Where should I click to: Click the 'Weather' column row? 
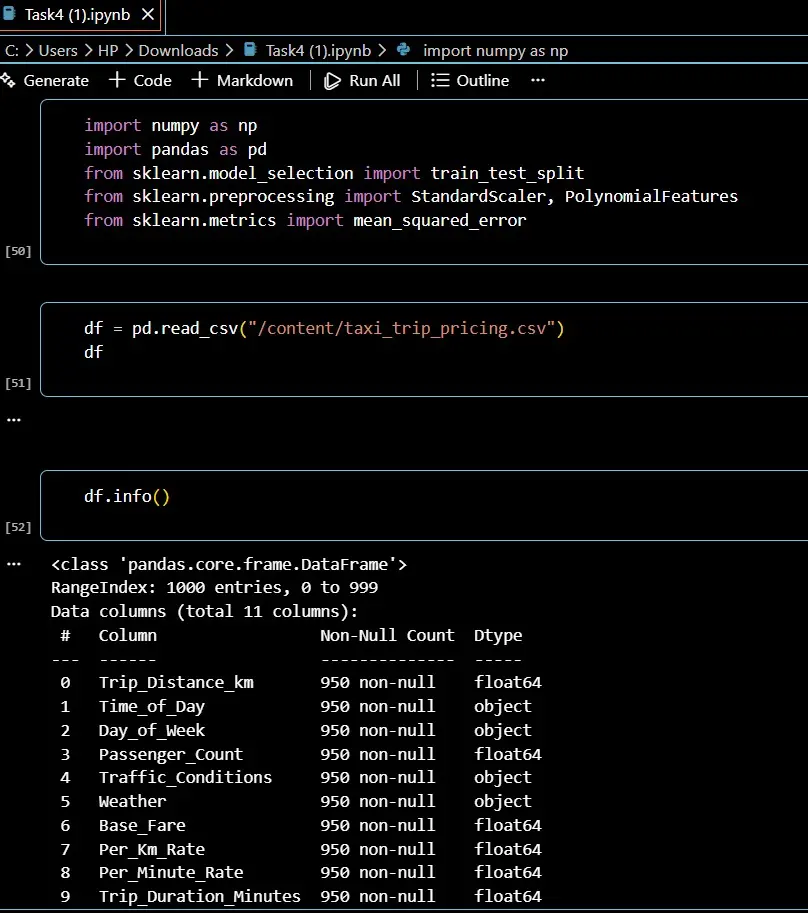(296, 801)
